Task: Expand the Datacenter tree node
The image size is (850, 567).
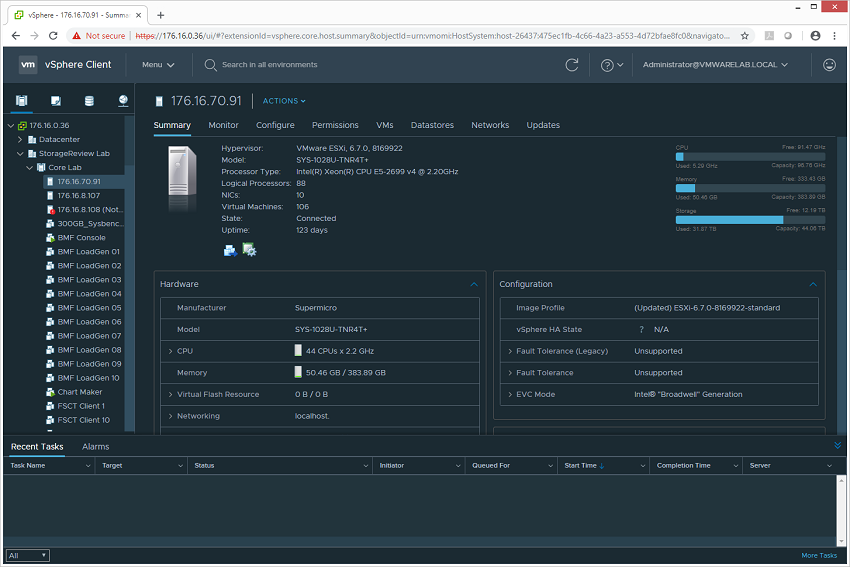Action: point(20,140)
